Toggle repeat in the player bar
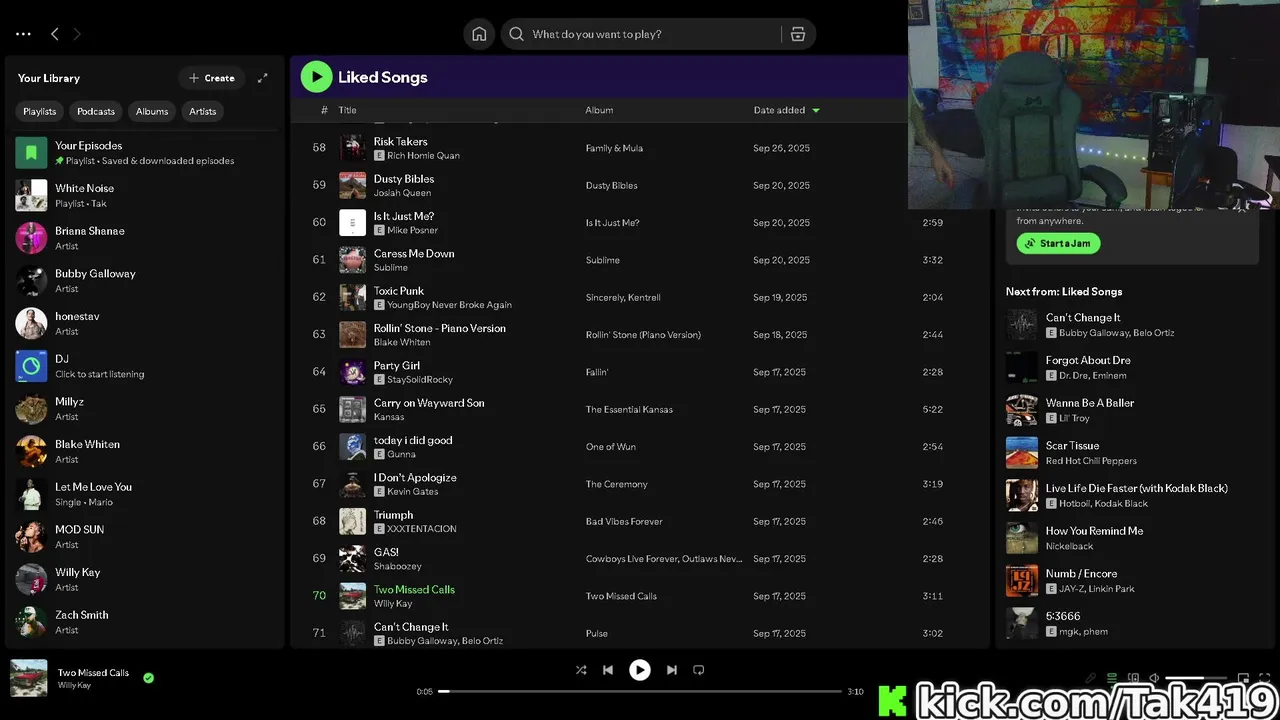The image size is (1280, 720). point(699,670)
